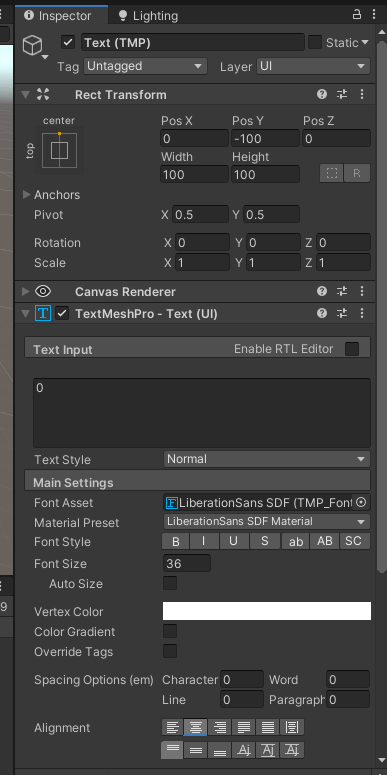Screen dimensions: 387x775
Task: Collapse the TextMeshPro - Text (UI) component
Action: coord(26,313)
